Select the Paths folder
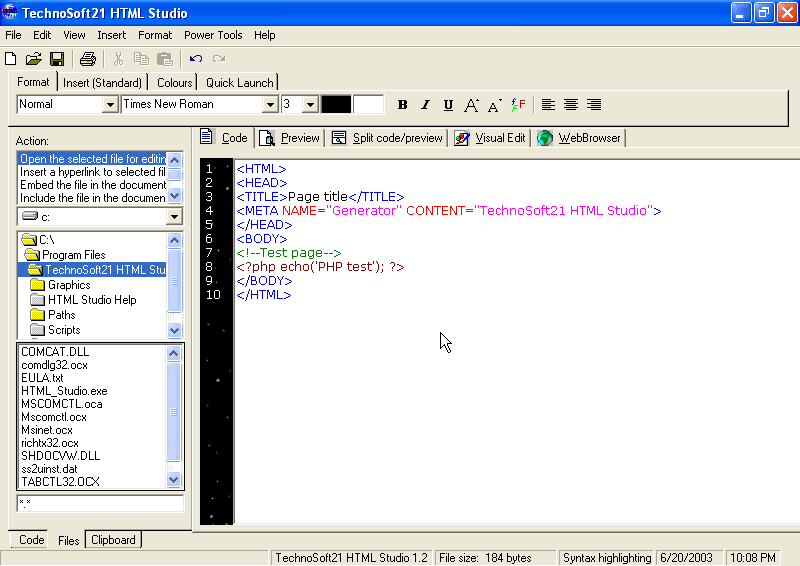Image resolution: width=800 pixels, height=566 pixels. (x=53, y=315)
